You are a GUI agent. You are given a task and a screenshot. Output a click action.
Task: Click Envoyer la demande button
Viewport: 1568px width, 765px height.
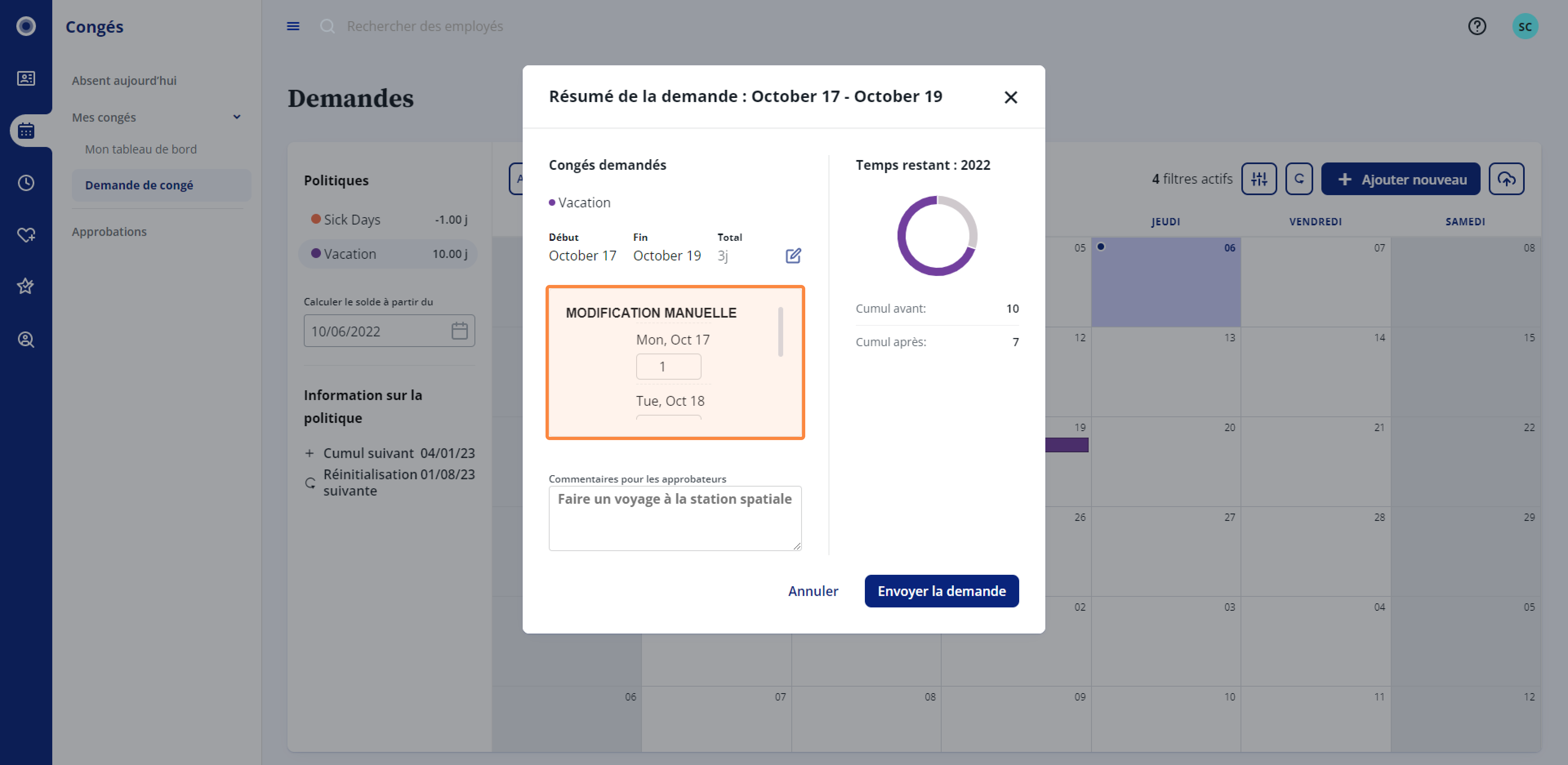(942, 591)
